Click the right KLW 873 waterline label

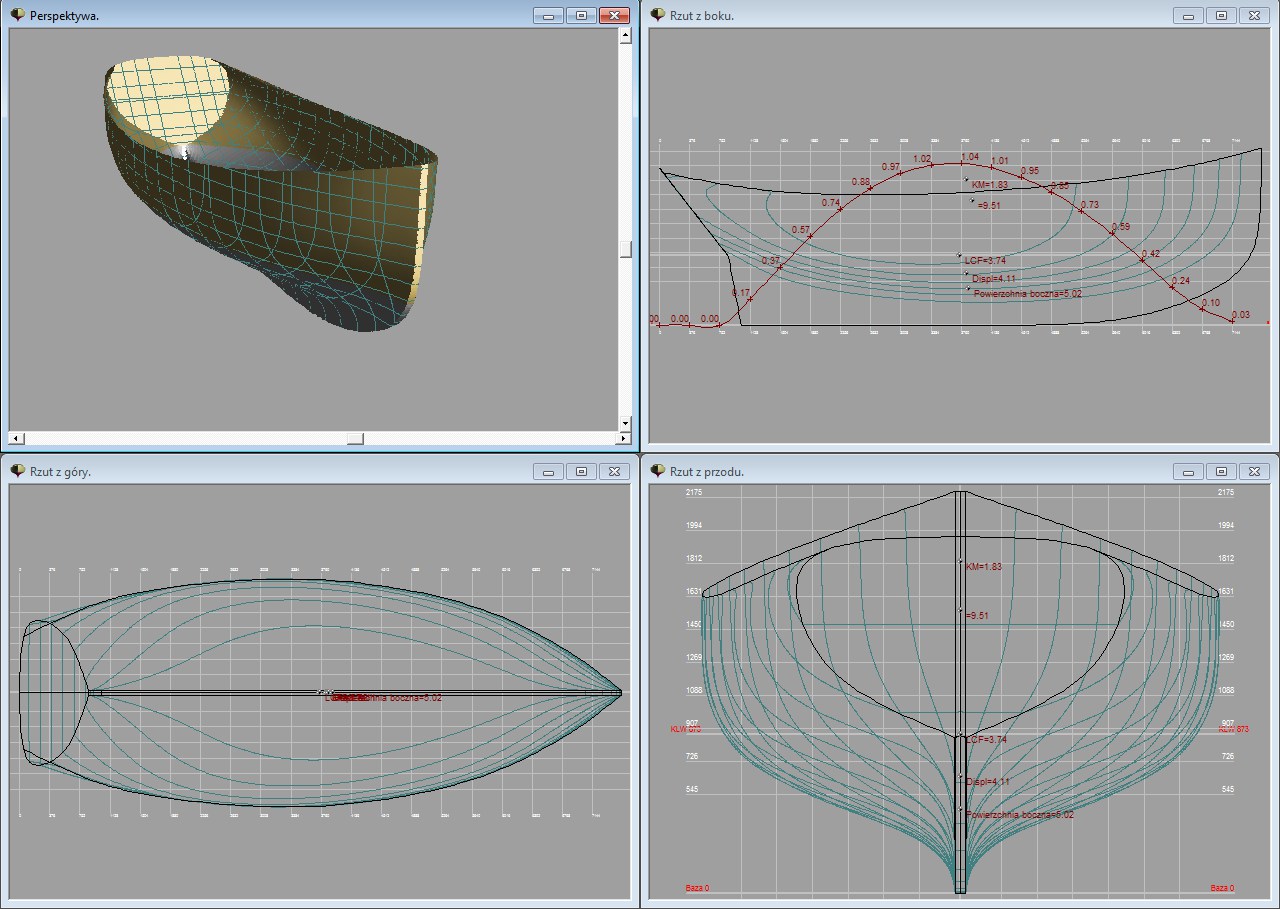1233,730
